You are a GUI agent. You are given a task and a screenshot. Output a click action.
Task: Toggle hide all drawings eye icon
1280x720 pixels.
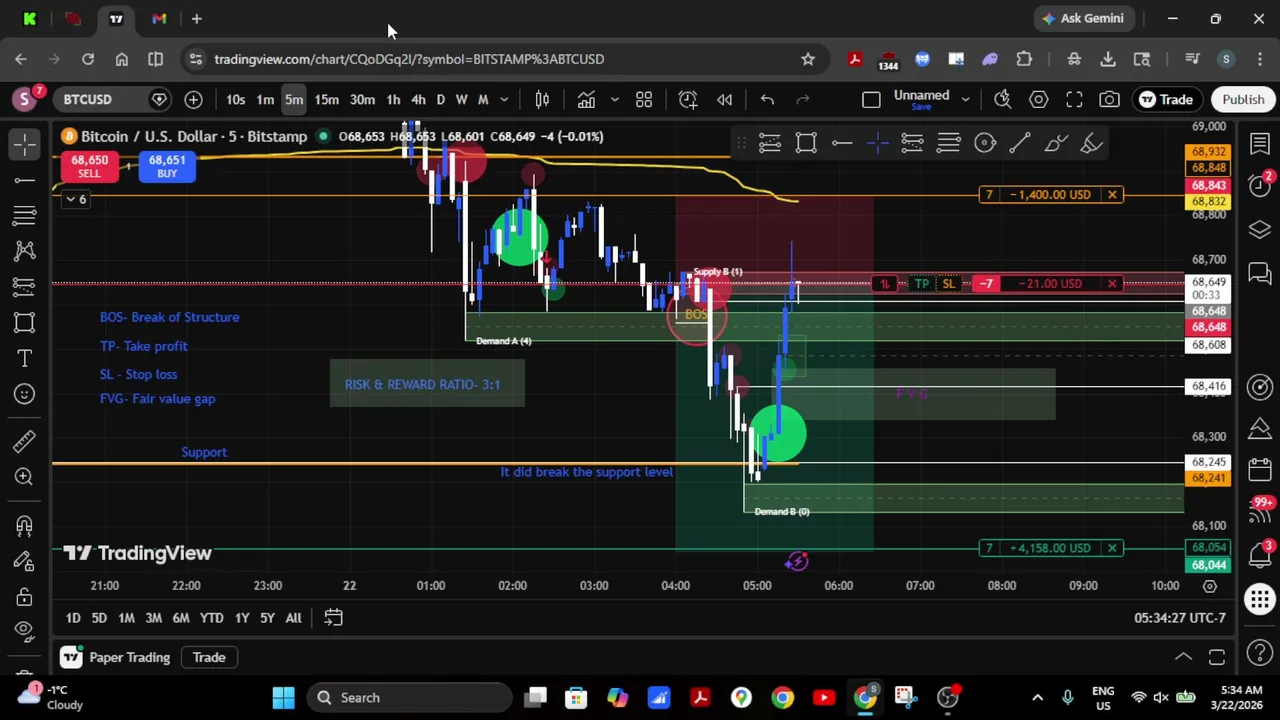click(25, 630)
